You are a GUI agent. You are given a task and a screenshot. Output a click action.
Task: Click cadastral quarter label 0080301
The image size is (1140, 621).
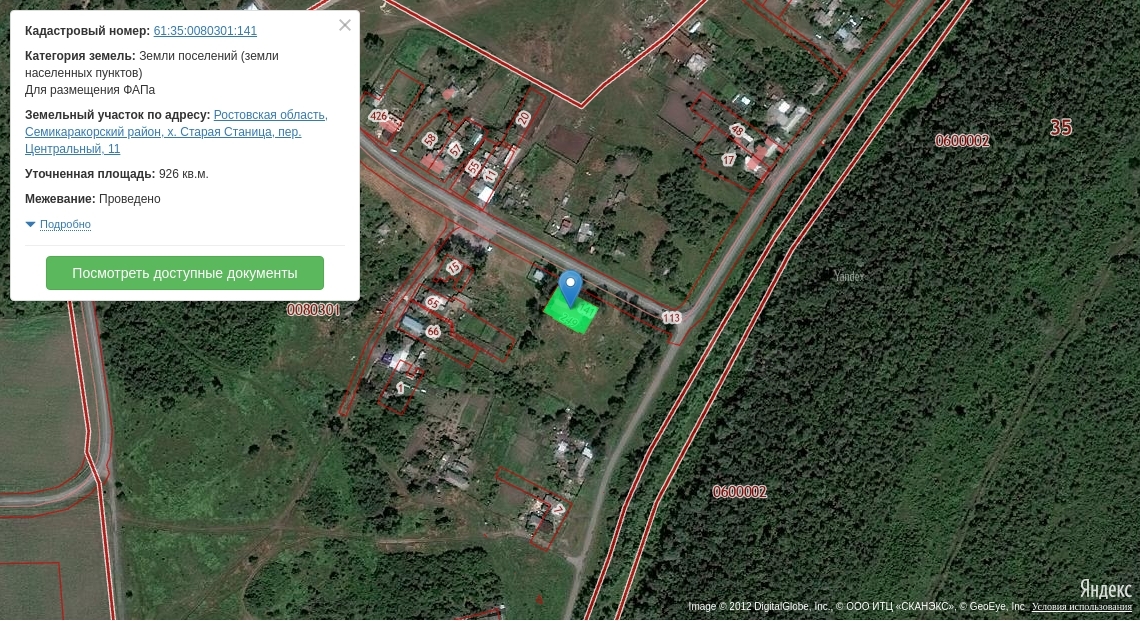tap(313, 310)
